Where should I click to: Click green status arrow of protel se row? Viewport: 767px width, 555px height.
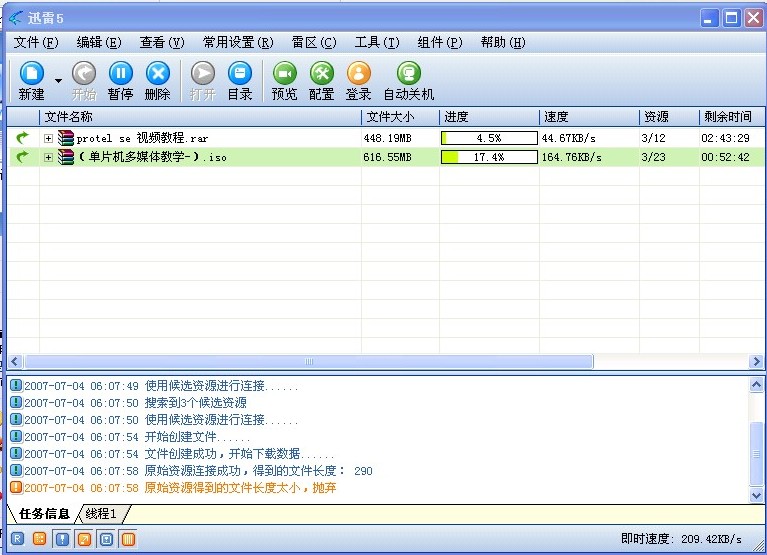23,138
